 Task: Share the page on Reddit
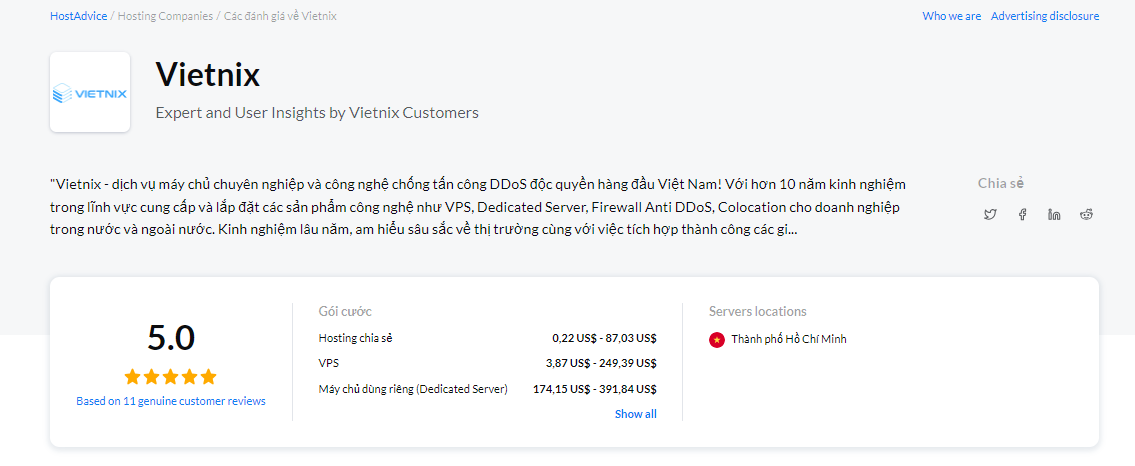1087,214
